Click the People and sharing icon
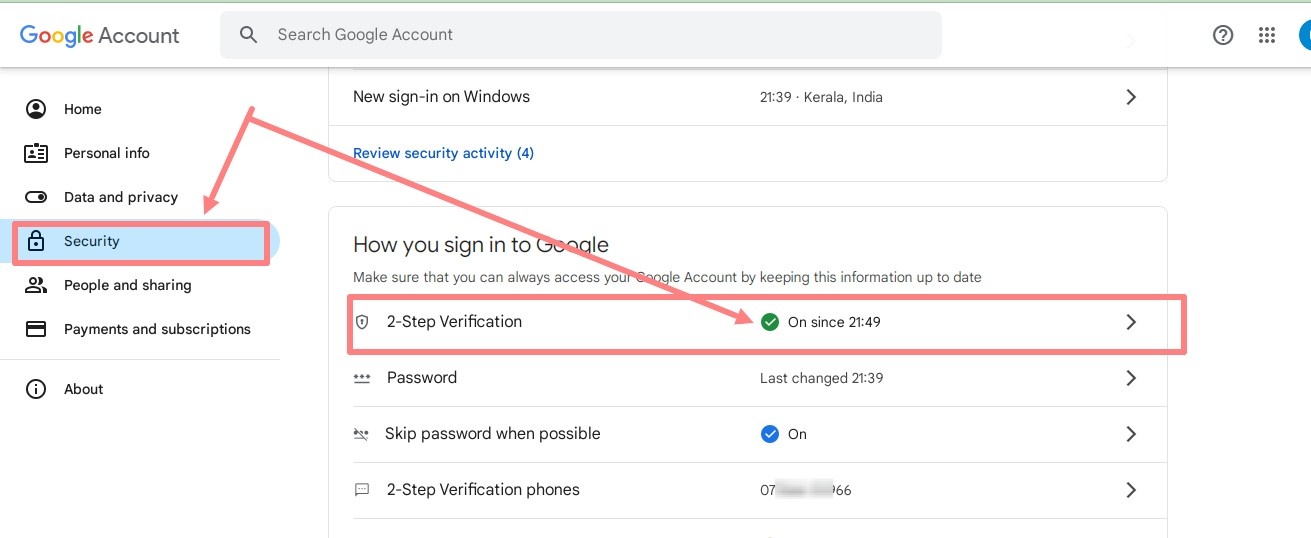The image size is (1311, 538). (x=36, y=285)
